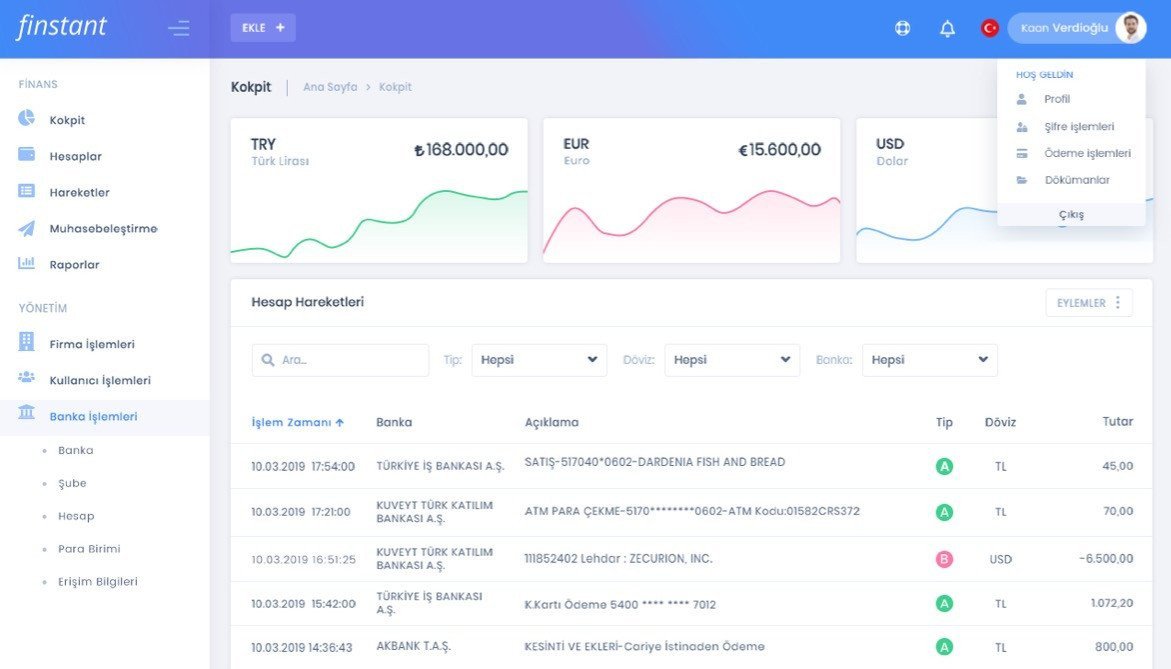Click the Firma İşlemleri building icon

[x=27, y=343]
